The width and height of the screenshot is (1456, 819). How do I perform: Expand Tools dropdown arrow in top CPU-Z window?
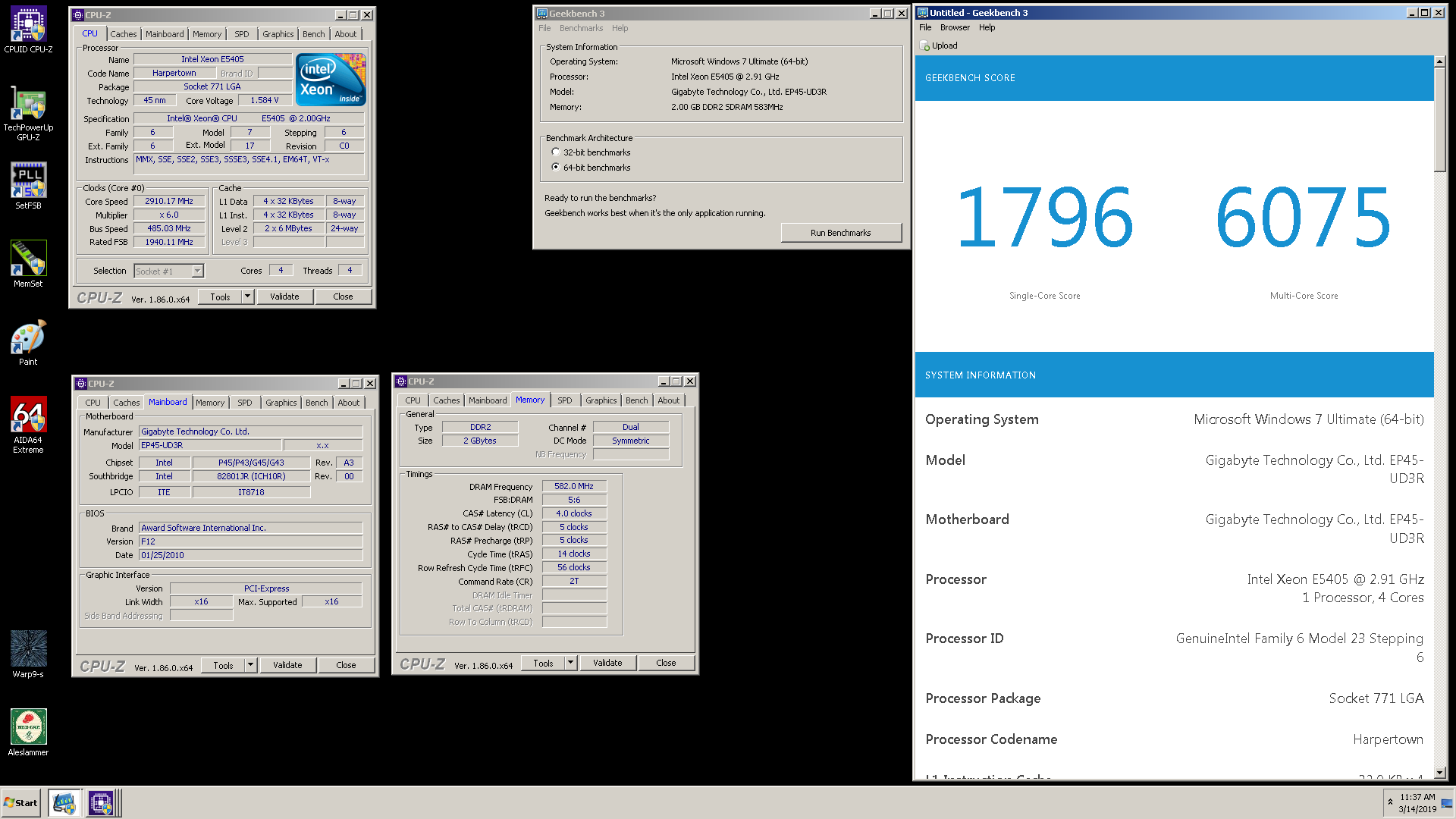click(247, 297)
